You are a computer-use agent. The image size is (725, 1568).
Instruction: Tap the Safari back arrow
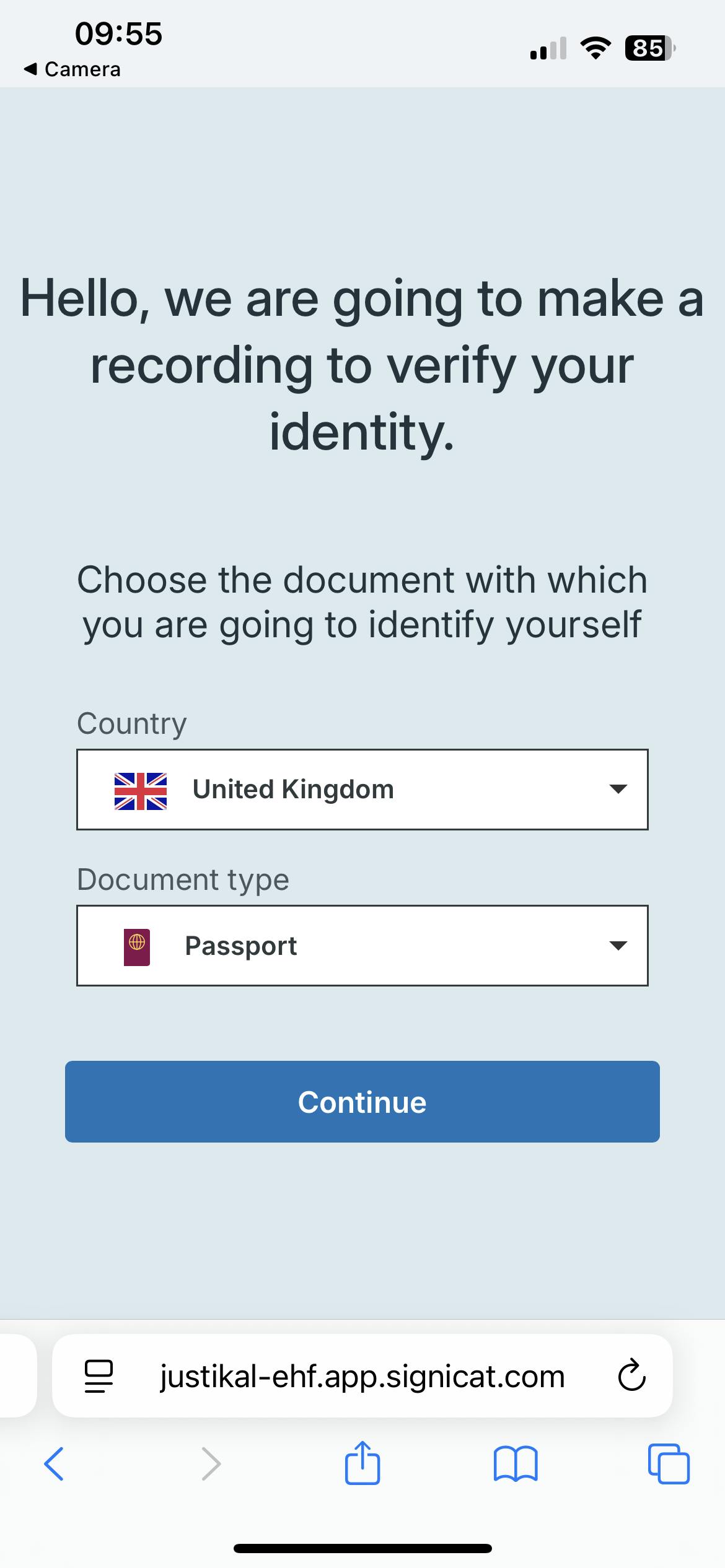click(x=54, y=1464)
